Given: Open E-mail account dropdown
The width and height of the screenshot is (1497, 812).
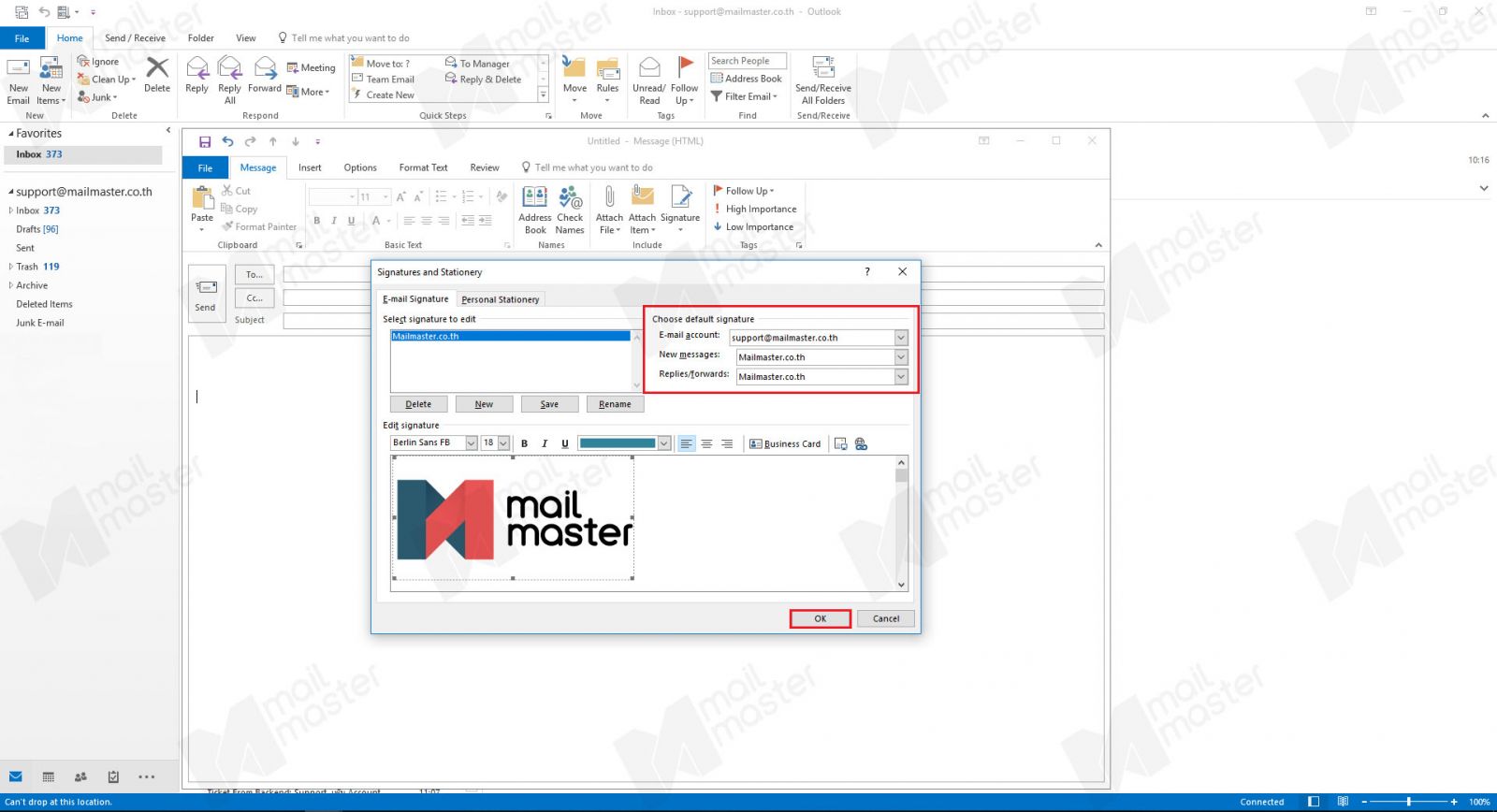Looking at the screenshot, I should click(901, 338).
